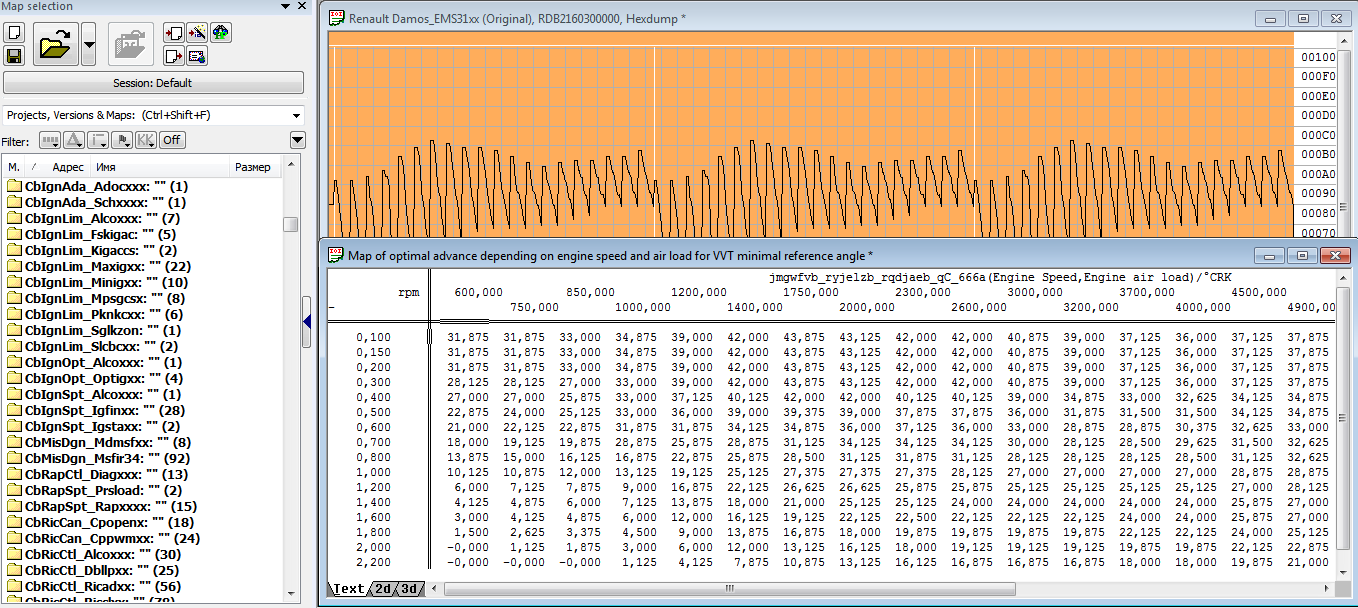Sort list by Адрес column header
Screen dimensions: 1358x608
pos(67,167)
